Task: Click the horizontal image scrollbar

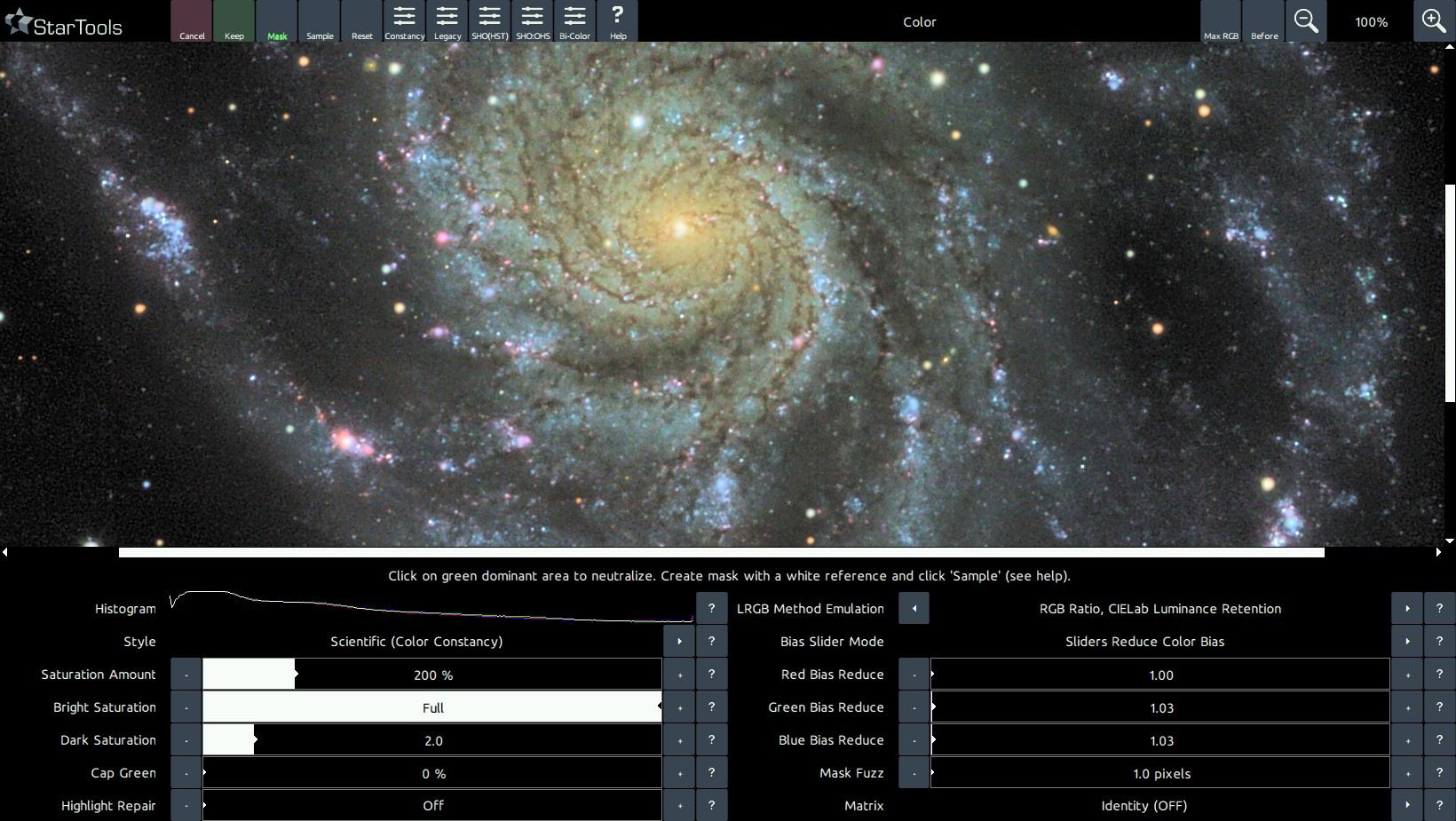Action: point(721,552)
